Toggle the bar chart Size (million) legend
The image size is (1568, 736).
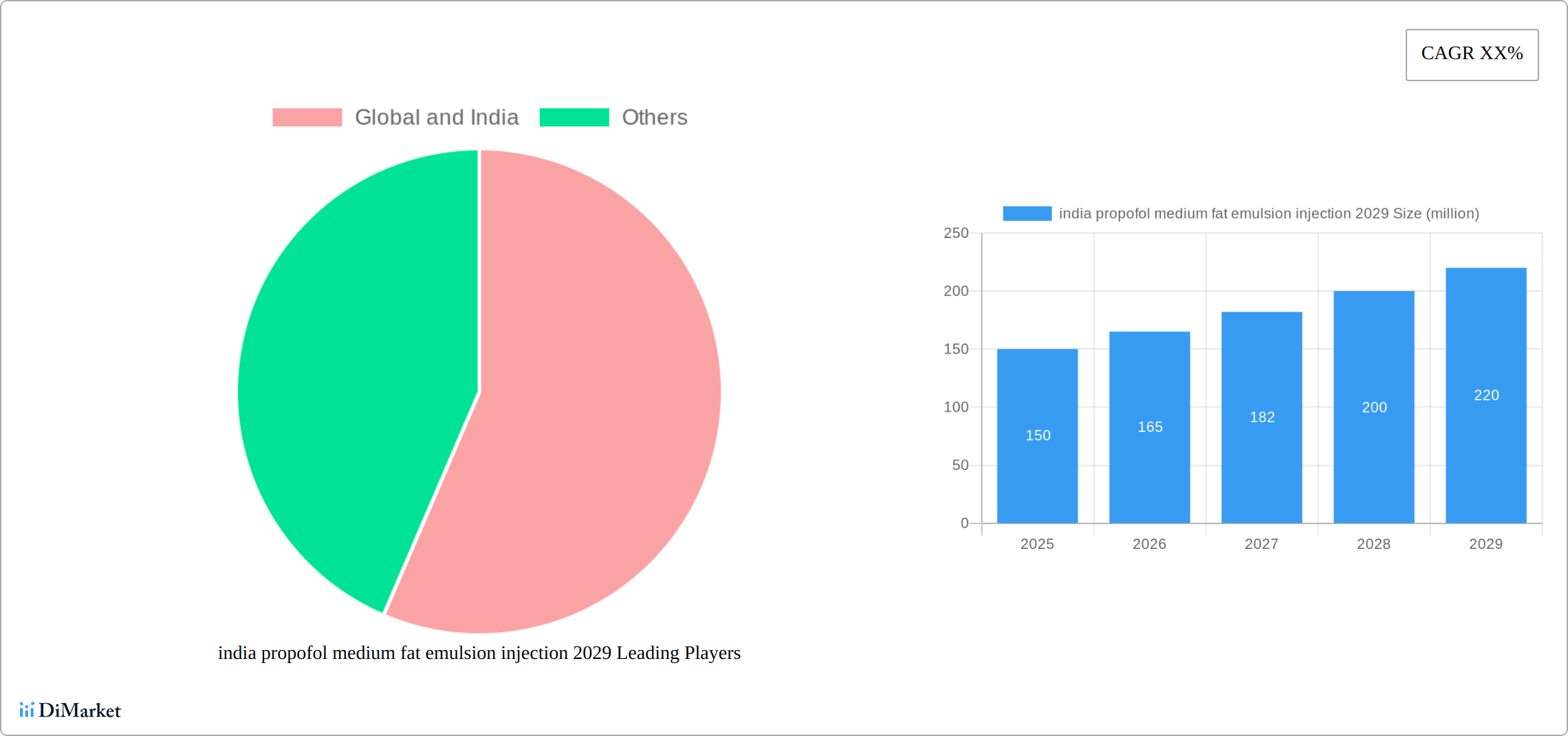click(x=1241, y=214)
